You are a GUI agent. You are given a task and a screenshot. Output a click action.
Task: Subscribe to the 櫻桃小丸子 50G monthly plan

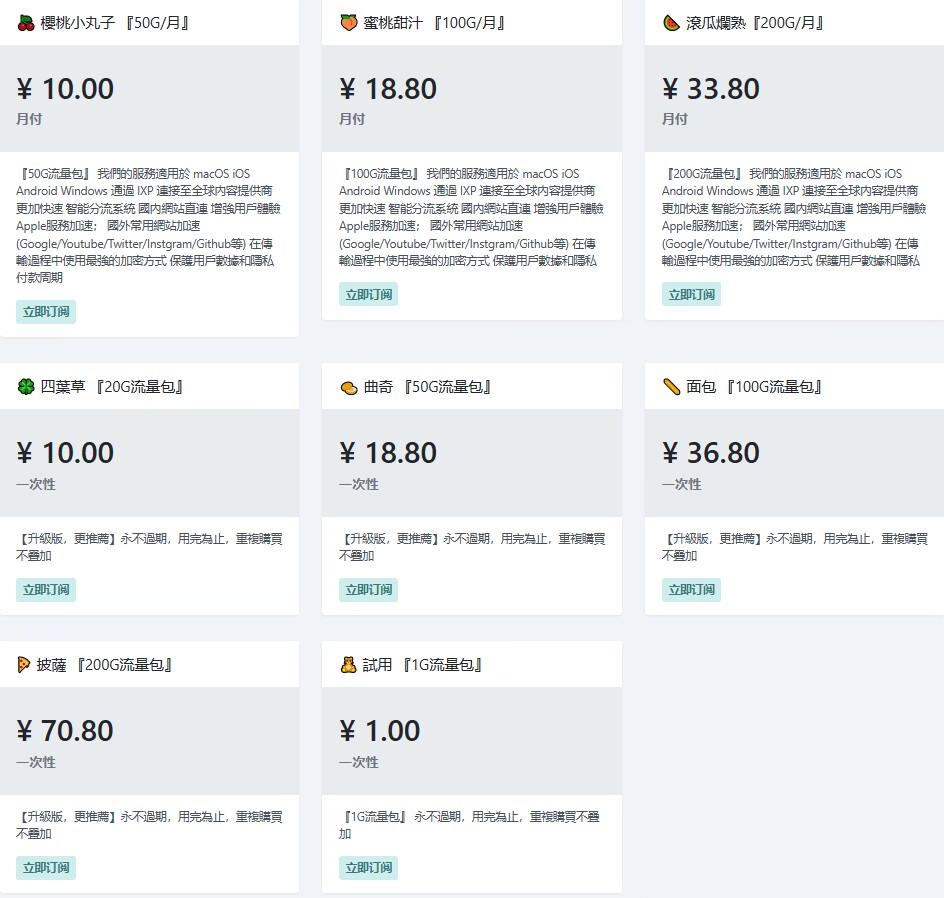(46, 311)
